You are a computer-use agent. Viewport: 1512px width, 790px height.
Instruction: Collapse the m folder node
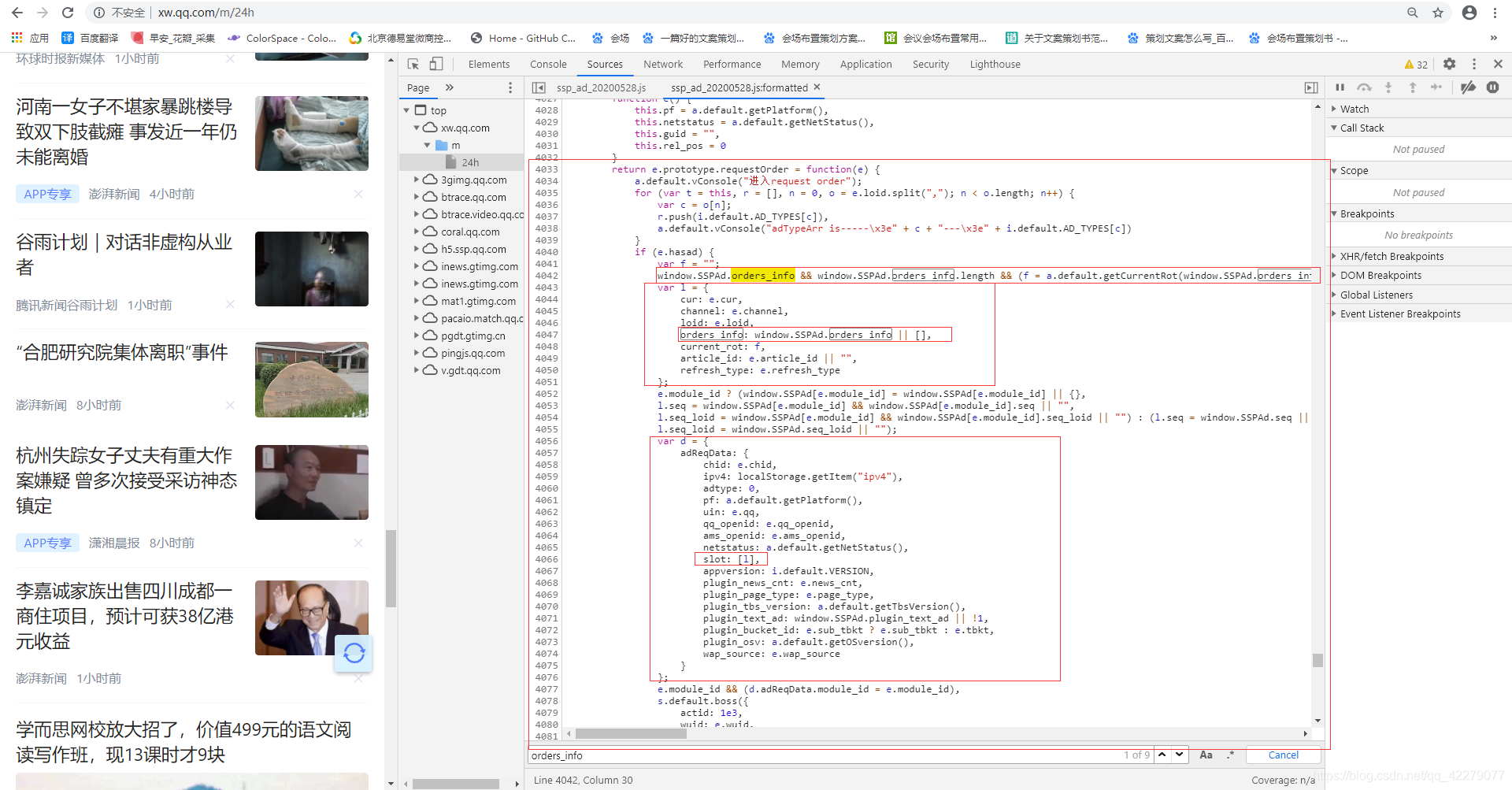tap(427, 145)
